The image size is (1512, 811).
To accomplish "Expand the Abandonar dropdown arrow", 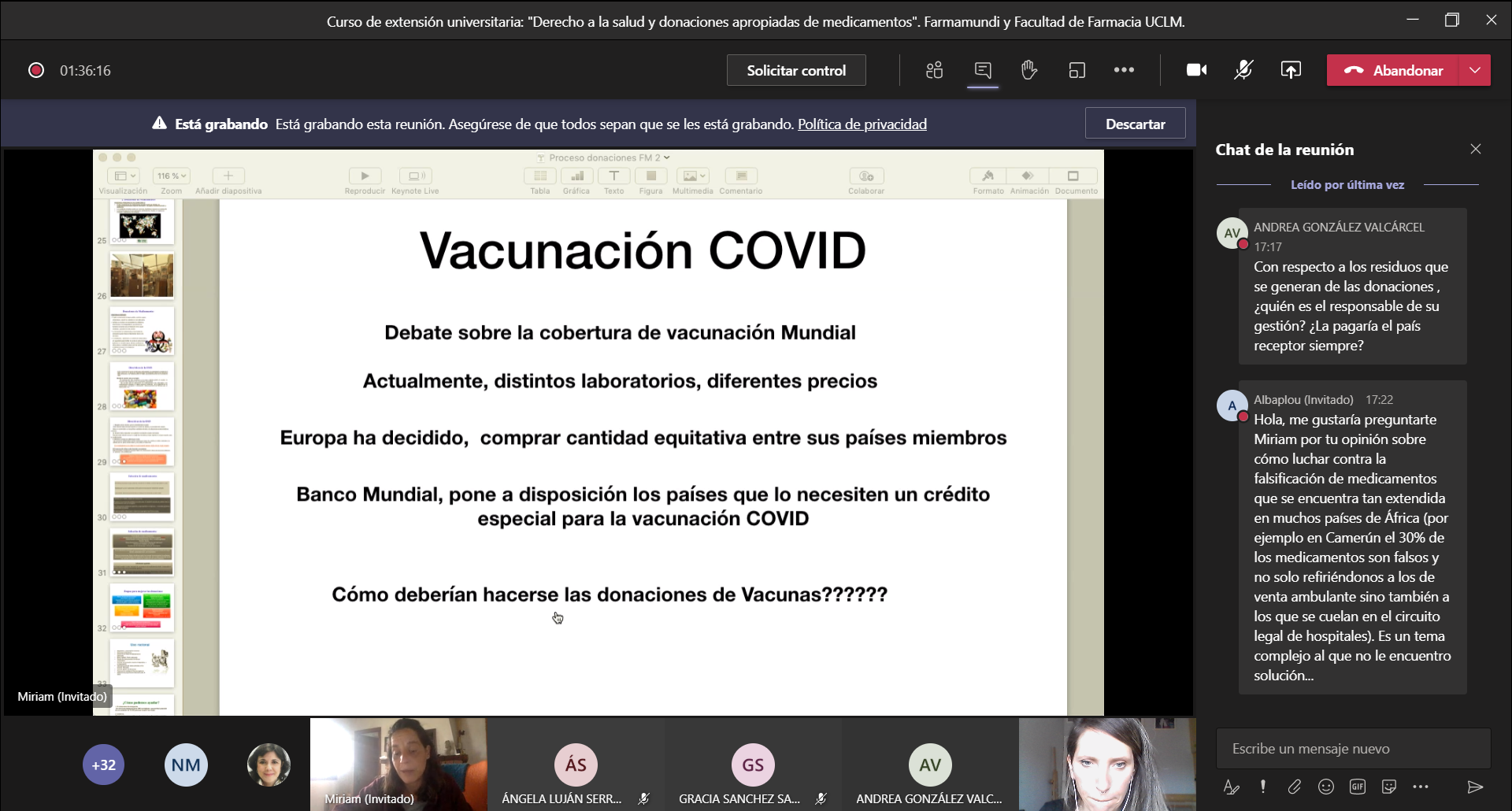I will (1475, 70).
